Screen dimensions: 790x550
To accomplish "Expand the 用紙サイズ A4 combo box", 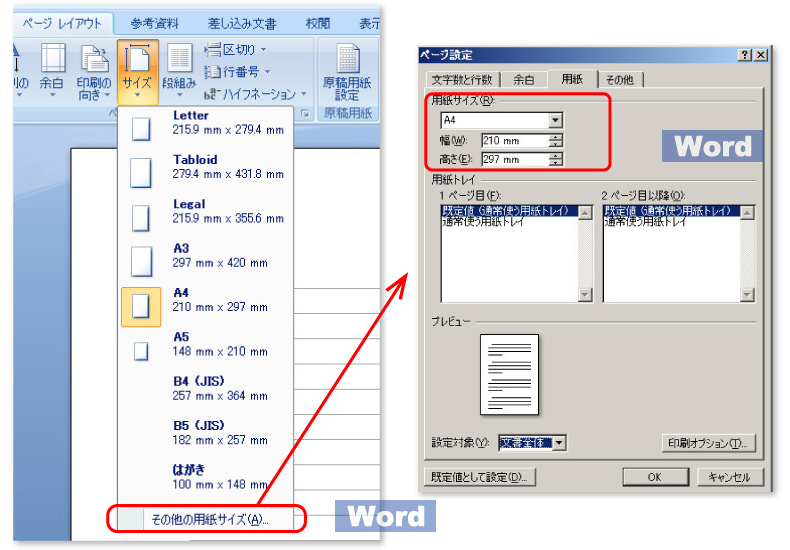I will (556, 120).
